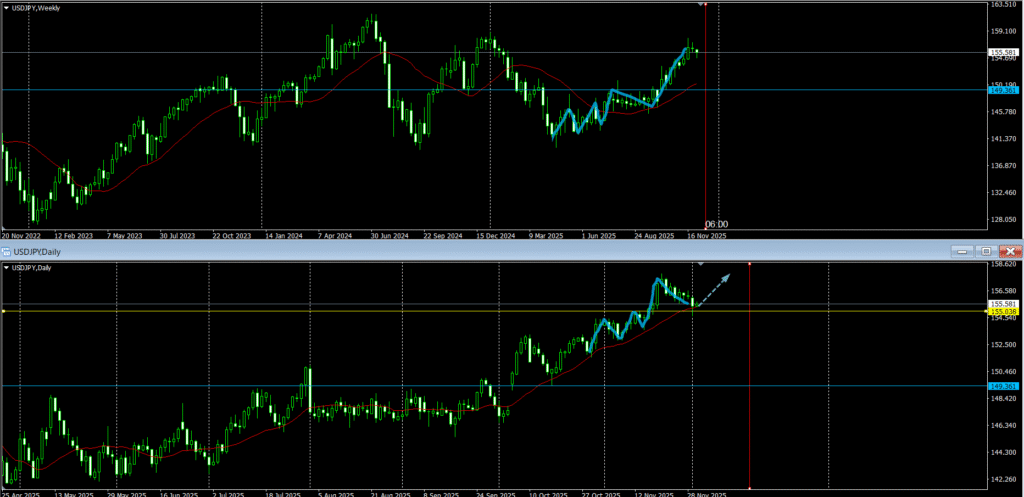The image size is (1024, 497).
Task: Click the yellow 155.038 price label
Action: (x=1003, y=312)
